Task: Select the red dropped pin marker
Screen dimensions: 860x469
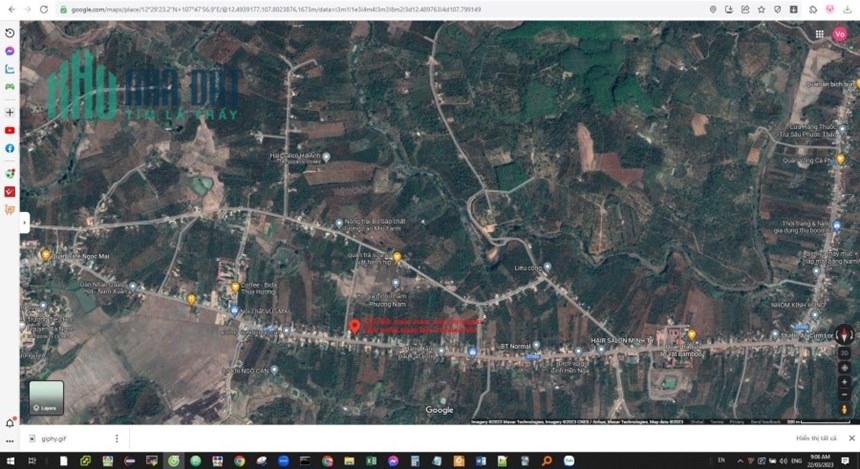Action: coord(355,327)
